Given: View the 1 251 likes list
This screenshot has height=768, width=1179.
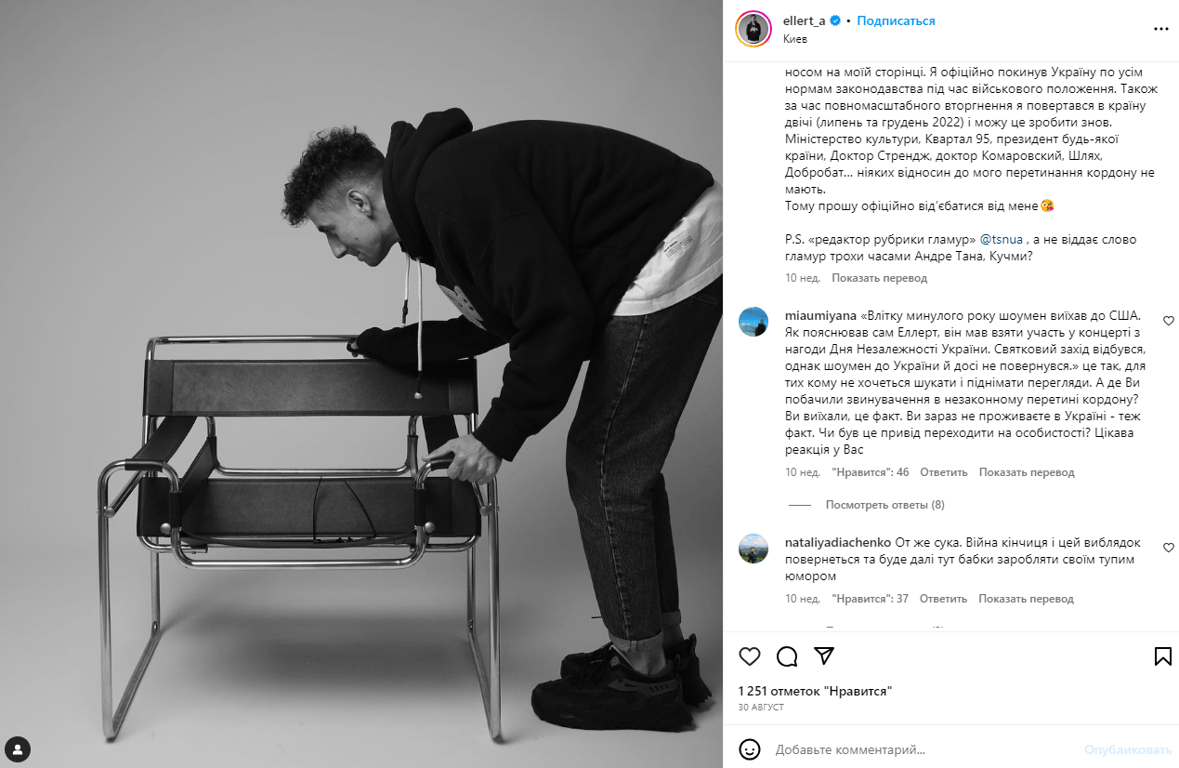Looking at the screenshot, I should 815,691.
